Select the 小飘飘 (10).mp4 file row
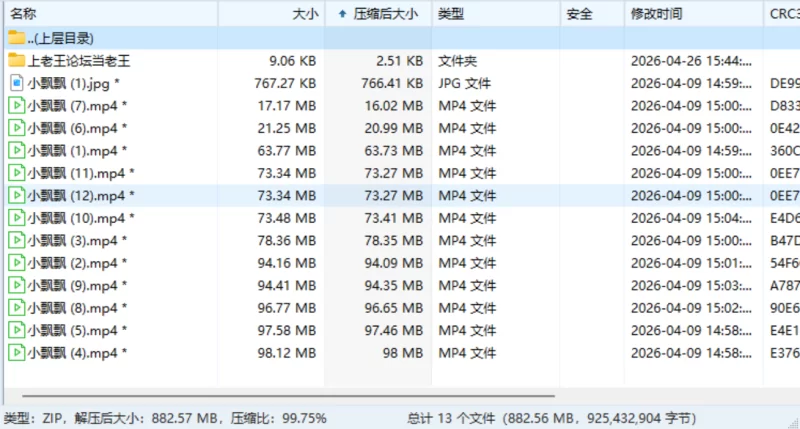The height and width of the screenshot is (429, 800). pyautogui.click(x=402, y=218)
